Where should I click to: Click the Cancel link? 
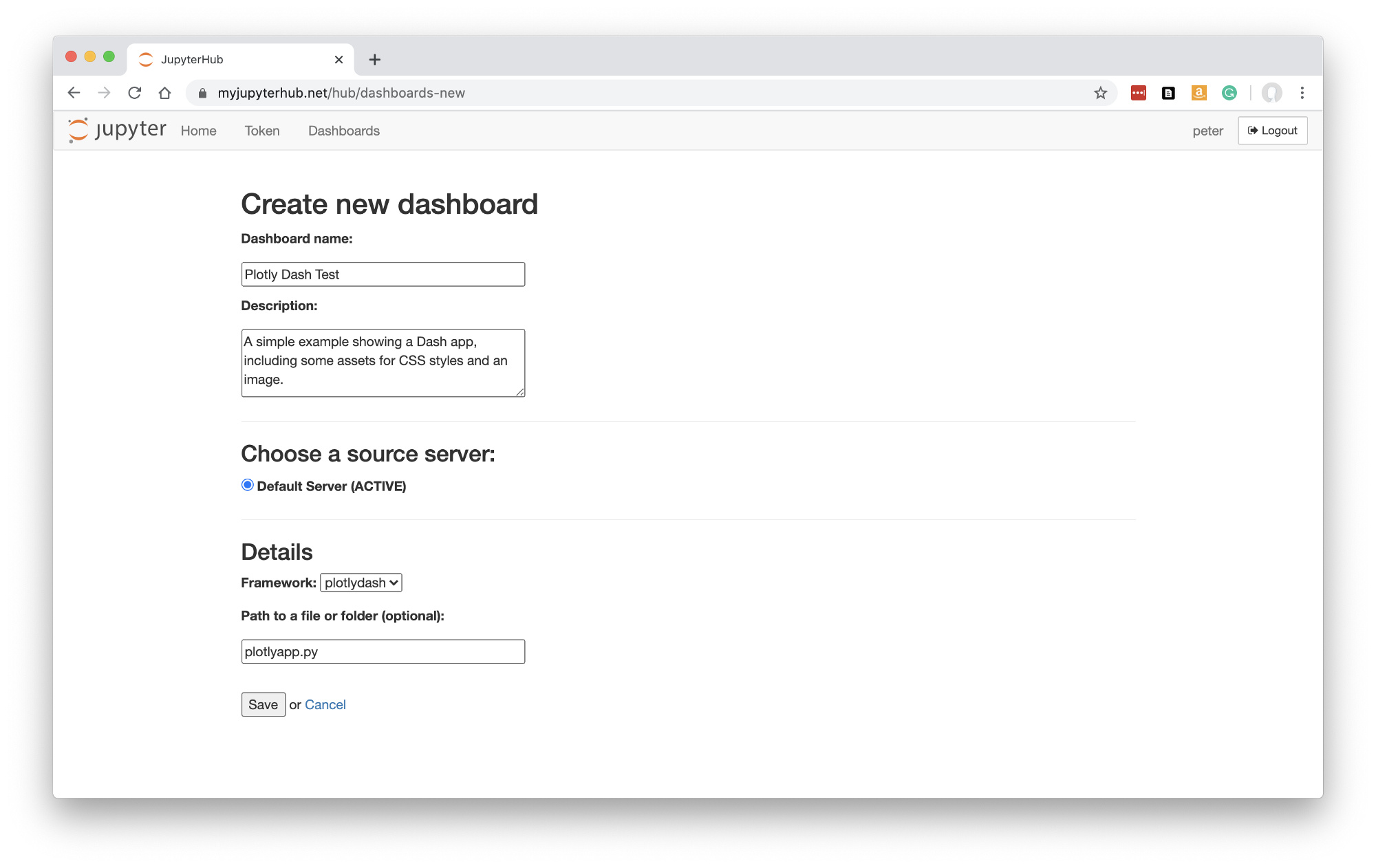[325, 704]
